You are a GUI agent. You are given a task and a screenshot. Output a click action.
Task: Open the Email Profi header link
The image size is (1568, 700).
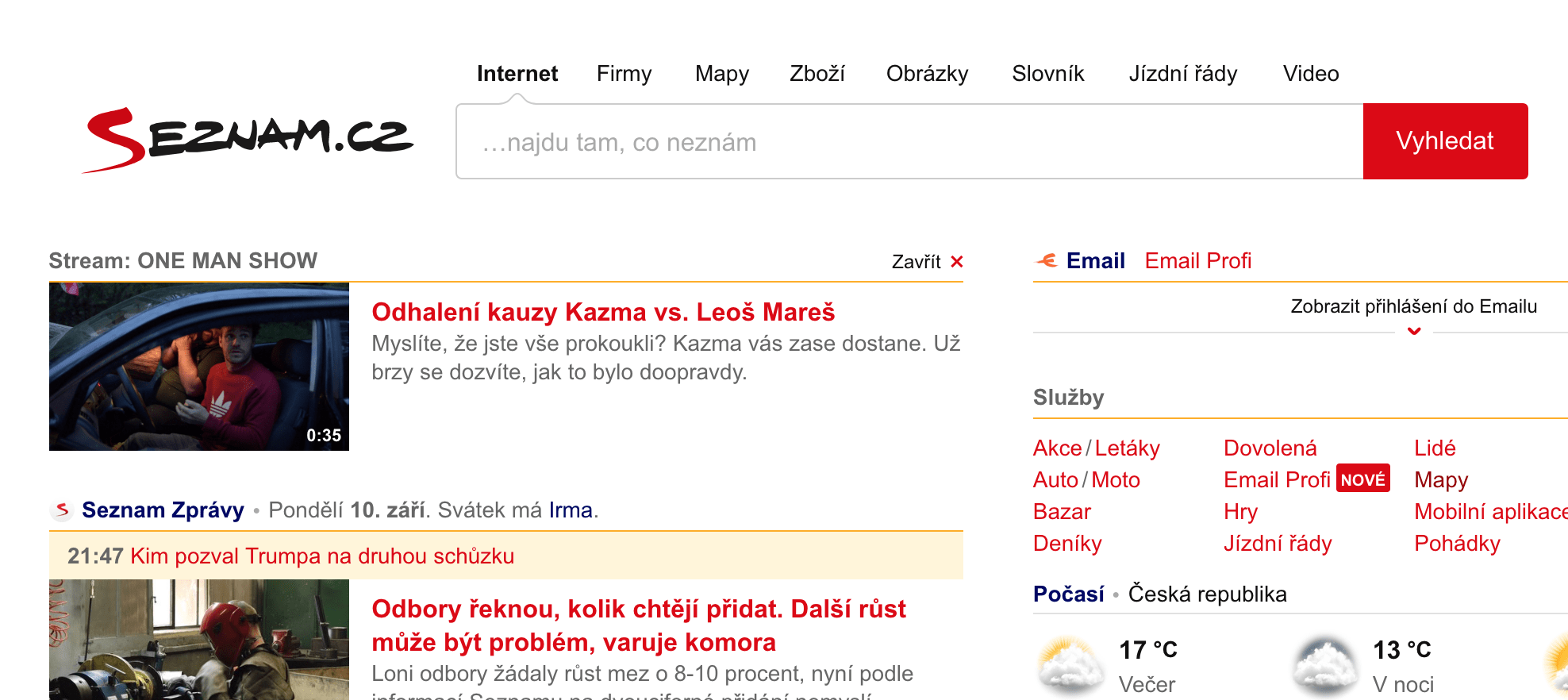click(1197, 260)
